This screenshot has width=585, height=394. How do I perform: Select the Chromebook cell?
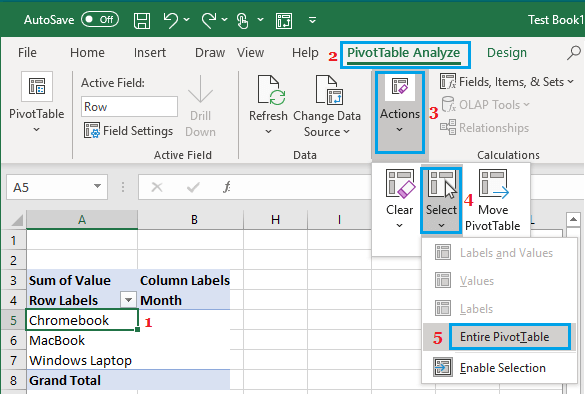point(82,320)
